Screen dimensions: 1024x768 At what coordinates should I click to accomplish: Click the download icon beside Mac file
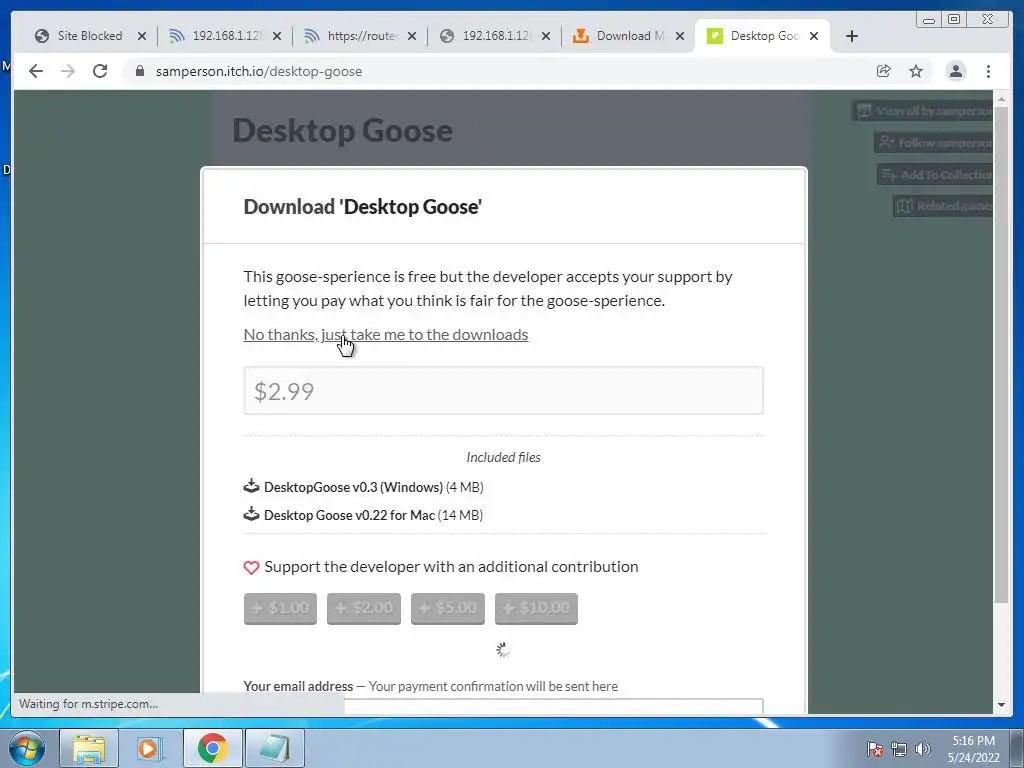251,514
